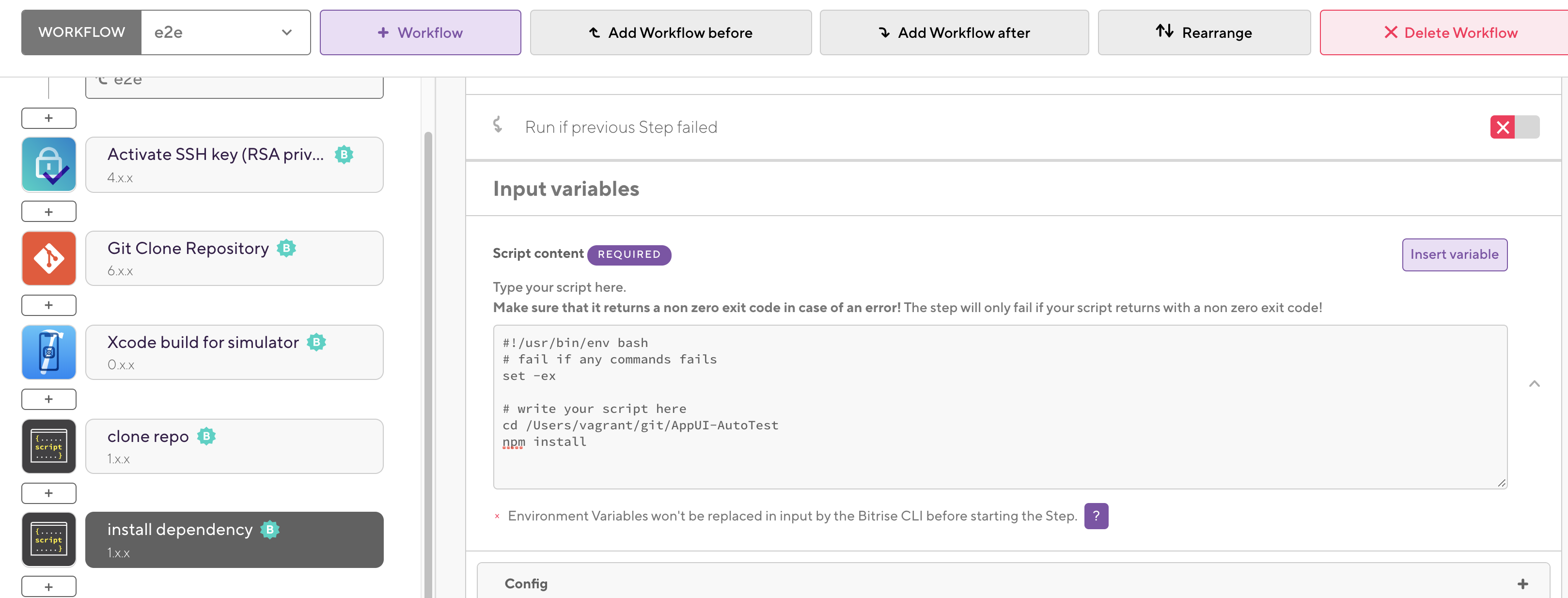The image size is (1568, 598).
Task: Click the purple plus Workflow button
Action: click(420, 33)
